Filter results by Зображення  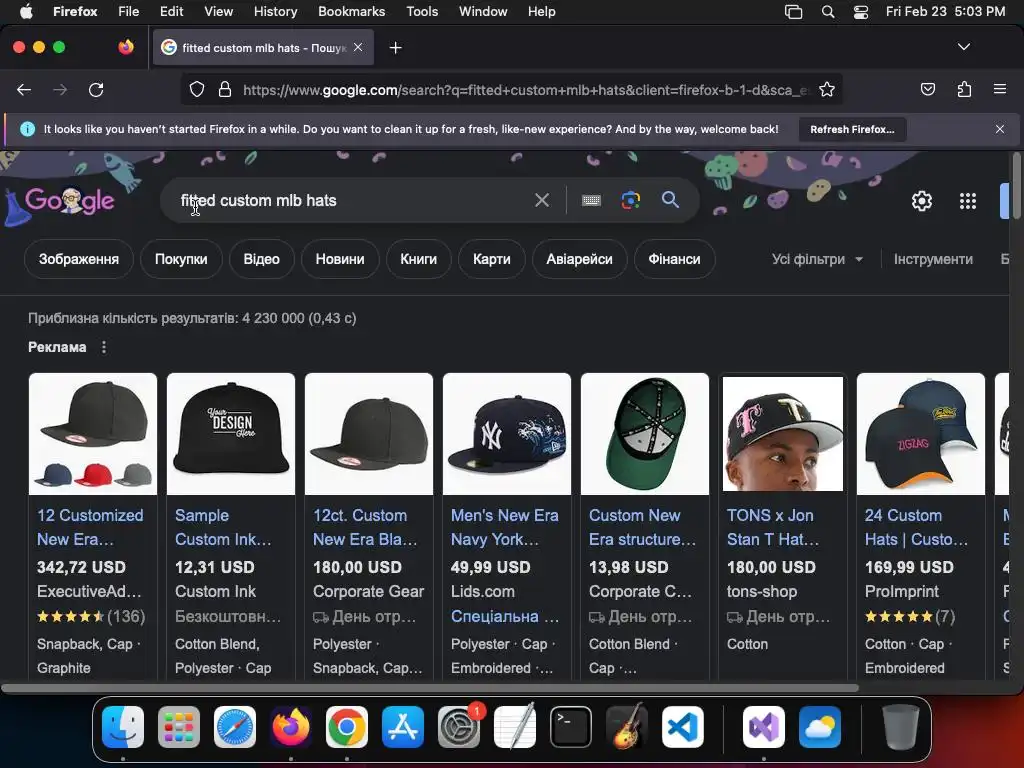pyautogui.click(x=79, y=259)
